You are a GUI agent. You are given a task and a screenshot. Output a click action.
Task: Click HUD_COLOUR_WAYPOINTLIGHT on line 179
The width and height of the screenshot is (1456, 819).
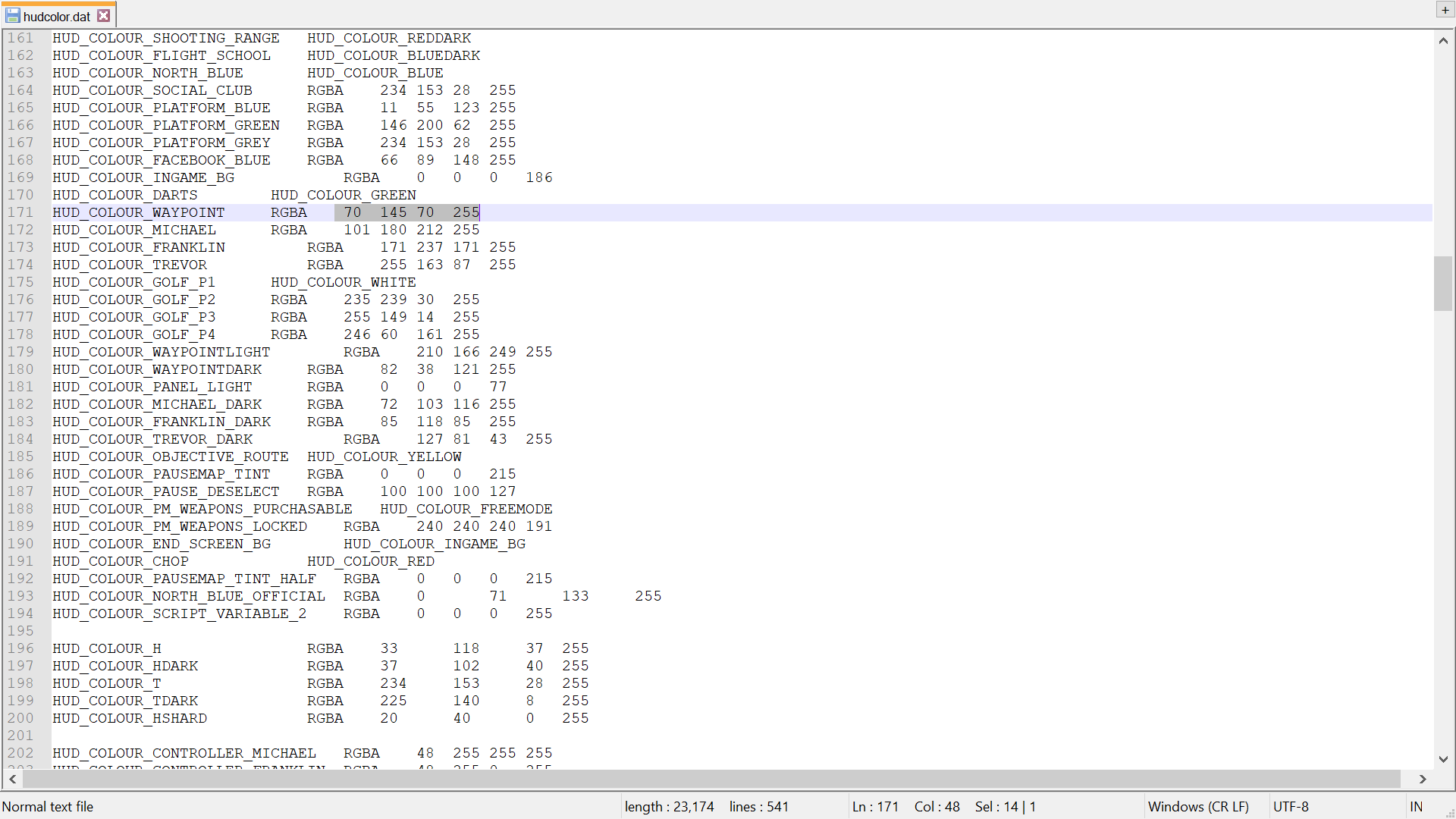162,352
